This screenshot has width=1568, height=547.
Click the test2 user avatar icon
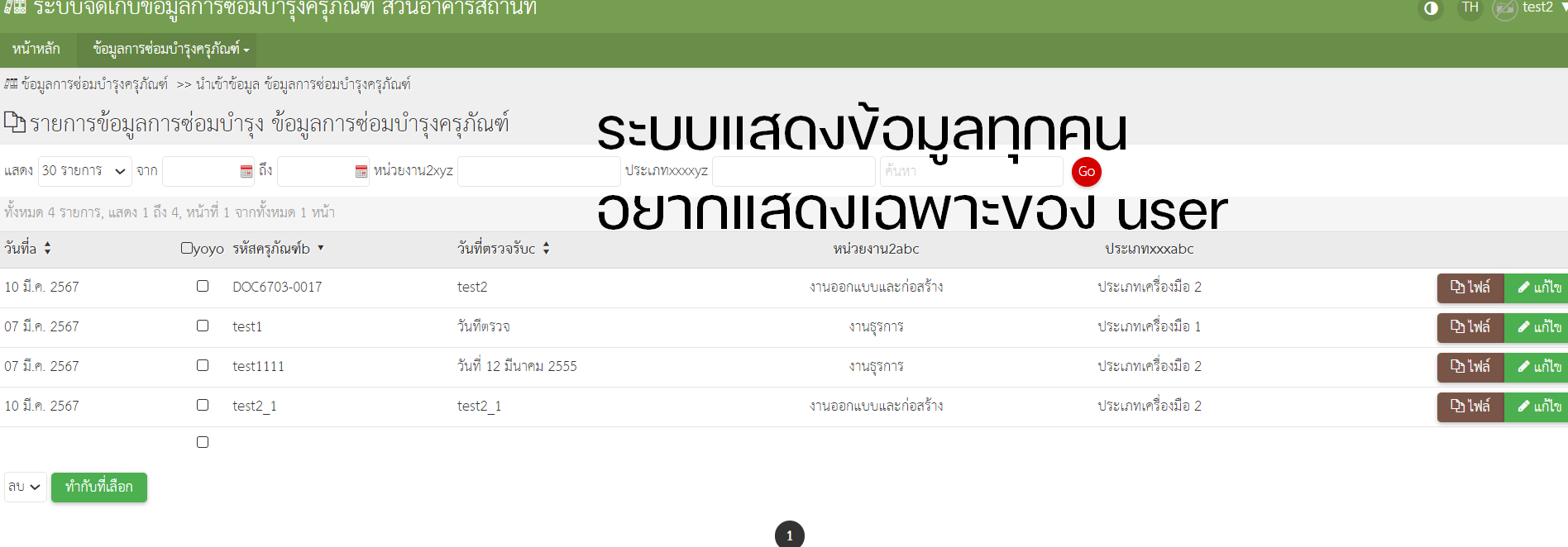[x=1504, y=9]
